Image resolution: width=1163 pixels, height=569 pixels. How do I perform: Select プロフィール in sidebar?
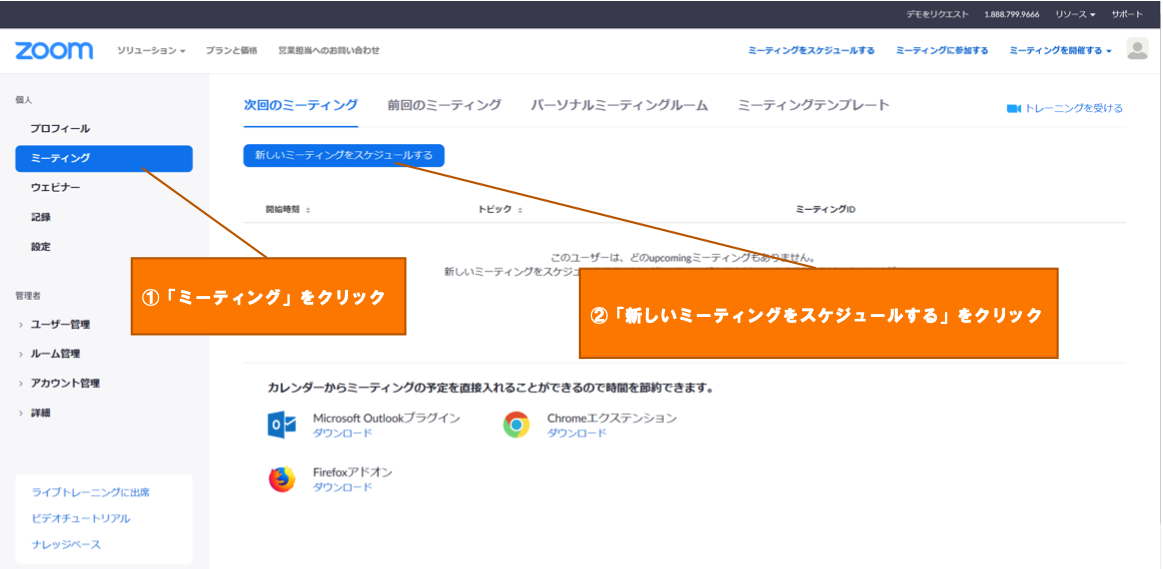click(60, 128)
